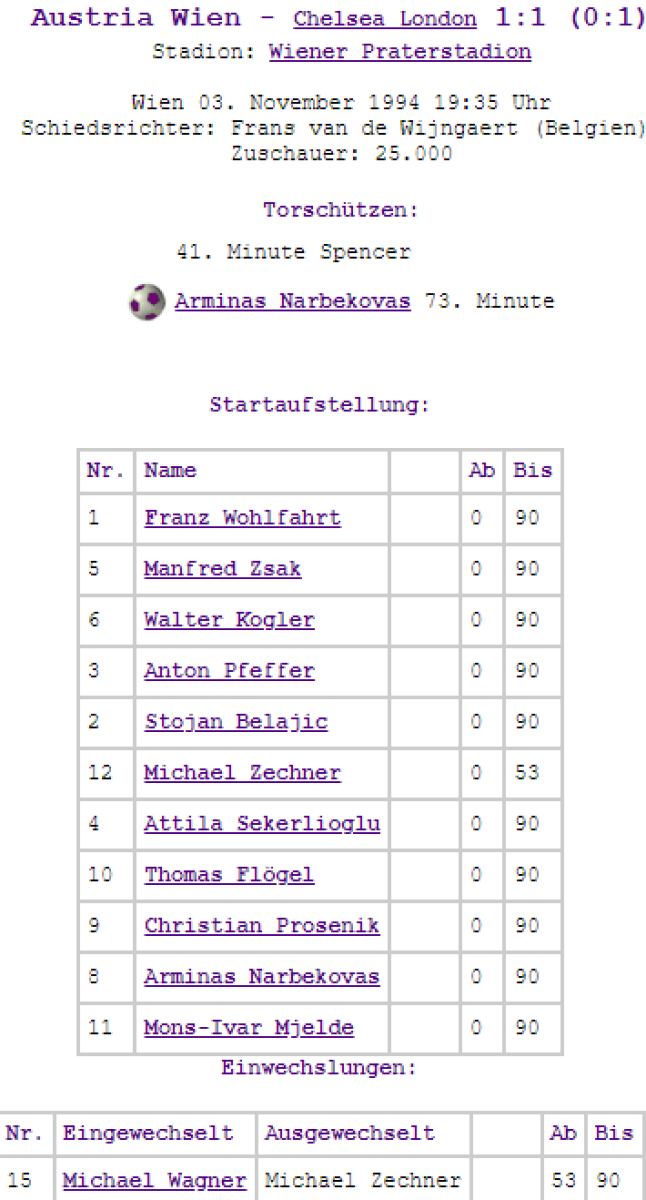Open substitute Michael Wagner's page

coord(154,1181)
